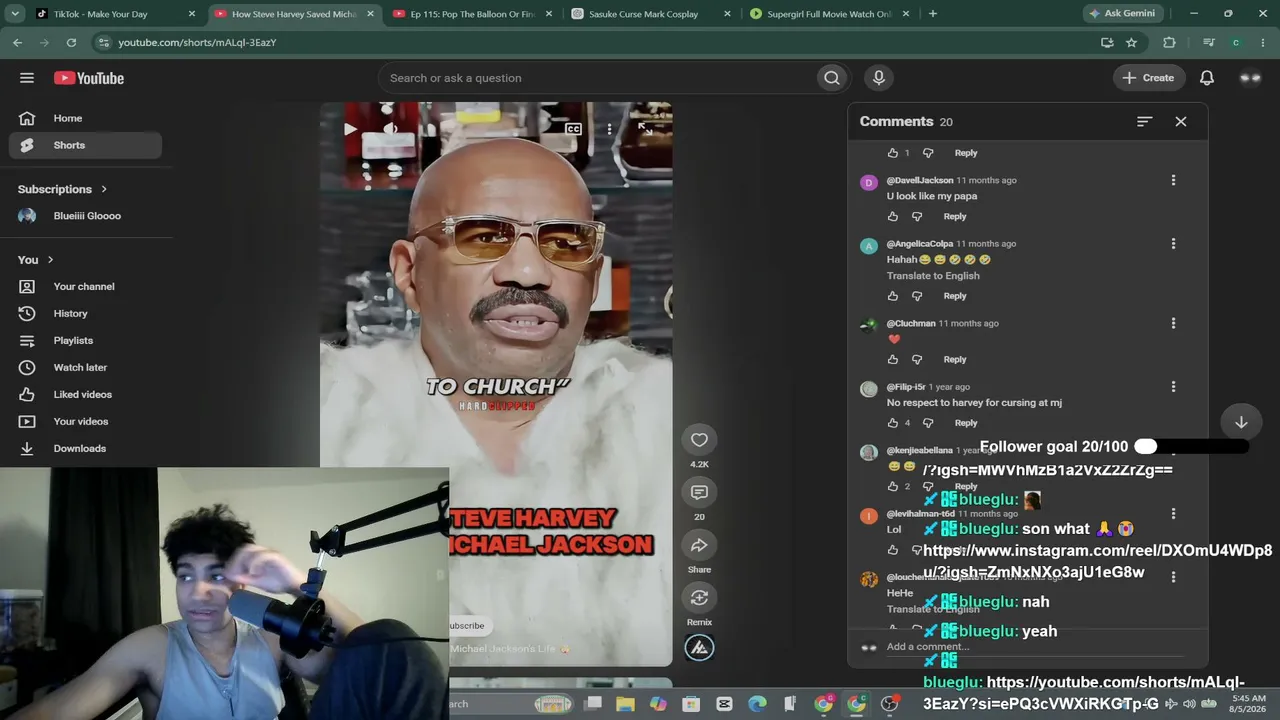View site information in address bar

pos(103,43)
